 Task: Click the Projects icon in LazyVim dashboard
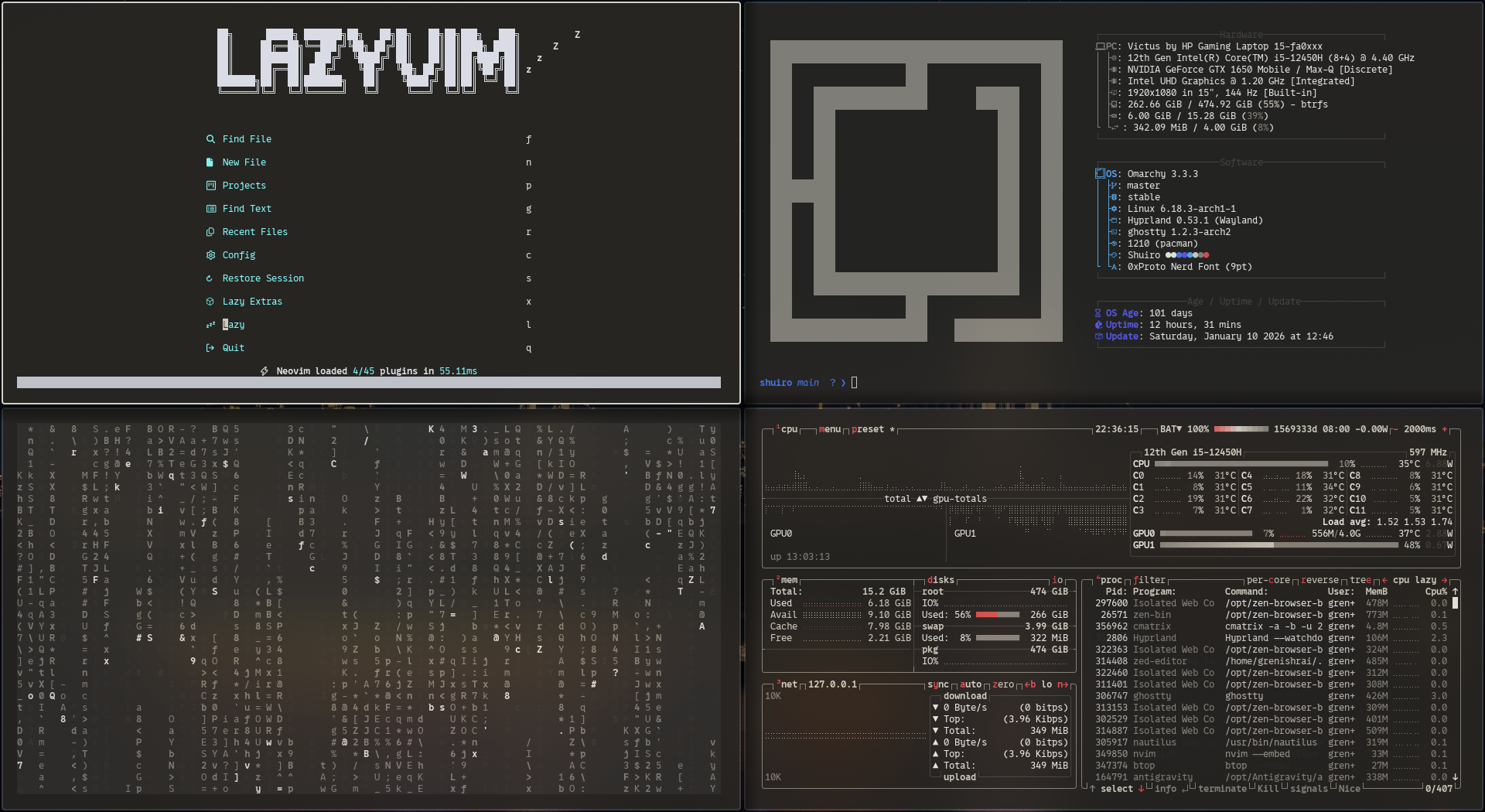210,186
